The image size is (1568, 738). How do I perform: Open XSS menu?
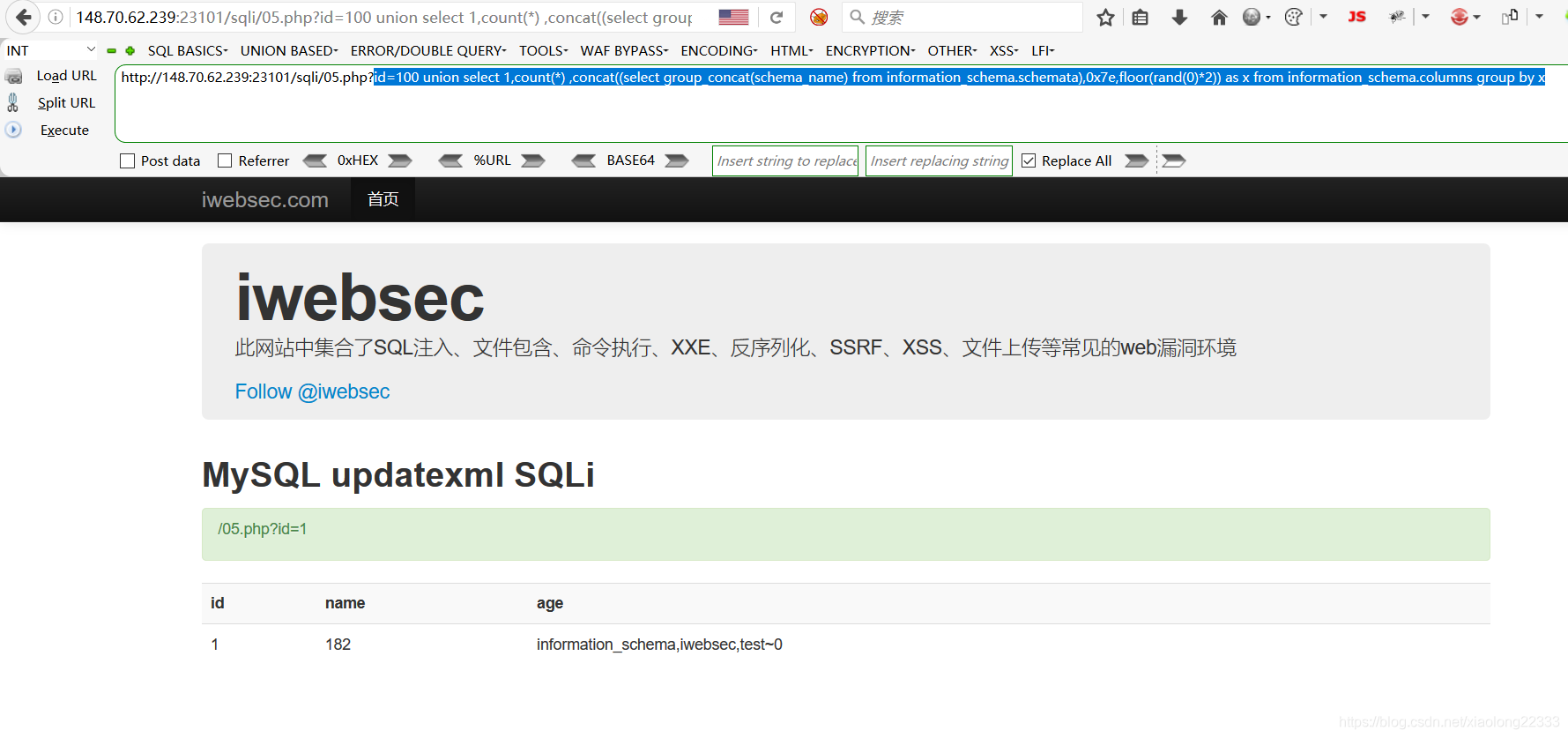point(1004,51)
